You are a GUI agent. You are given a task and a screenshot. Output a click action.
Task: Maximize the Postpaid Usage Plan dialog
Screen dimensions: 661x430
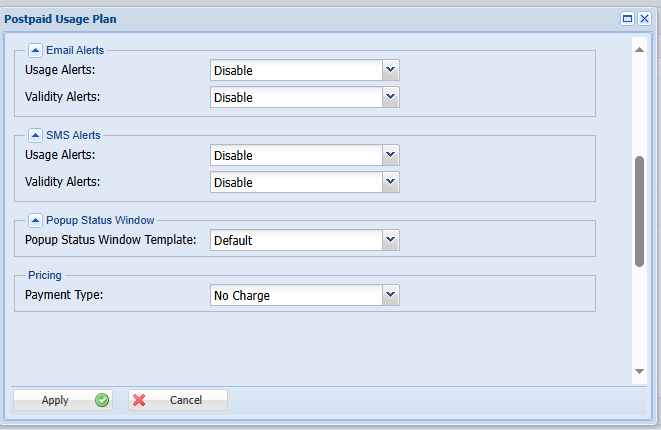coord(628,18)
